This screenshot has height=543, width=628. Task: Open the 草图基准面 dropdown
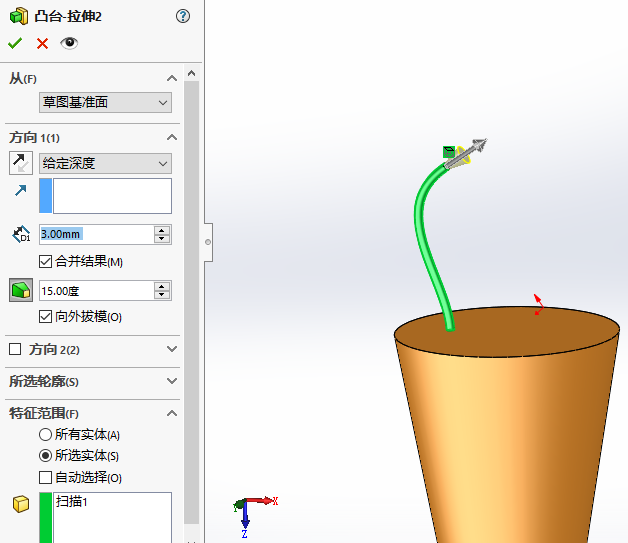point(105,102)
